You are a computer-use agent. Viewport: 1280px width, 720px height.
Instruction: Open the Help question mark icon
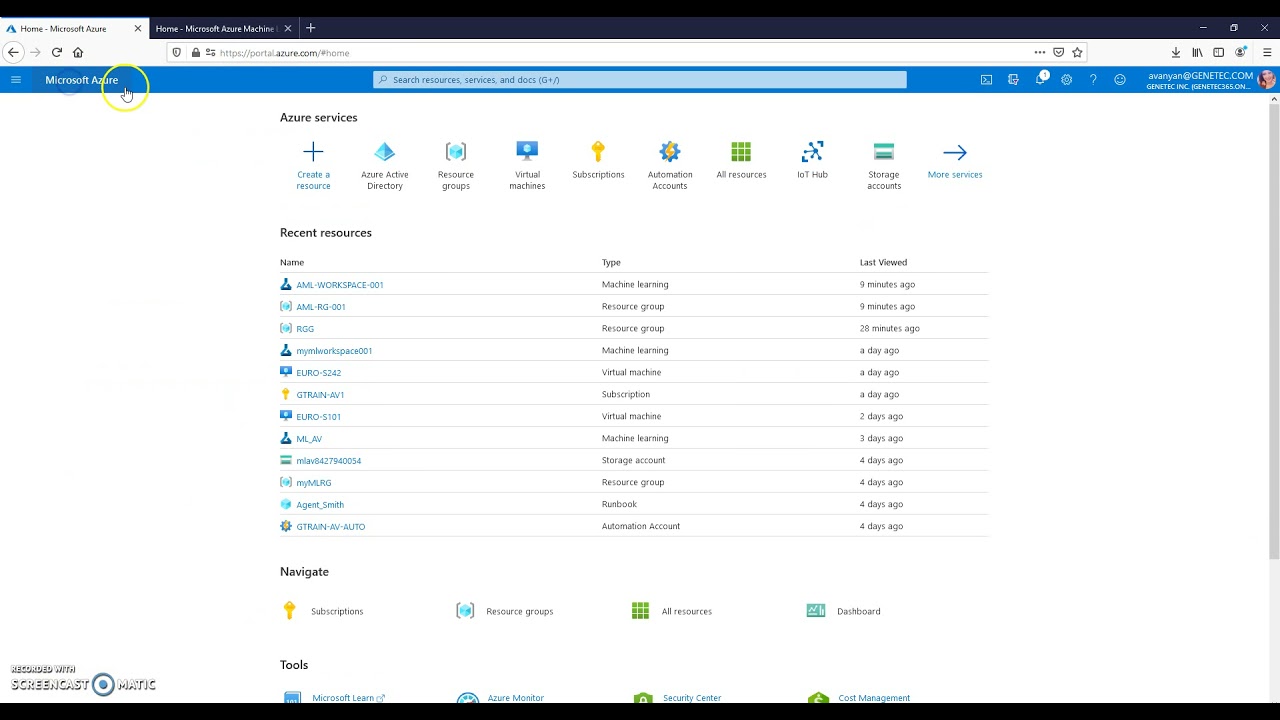coord(1093,80)
